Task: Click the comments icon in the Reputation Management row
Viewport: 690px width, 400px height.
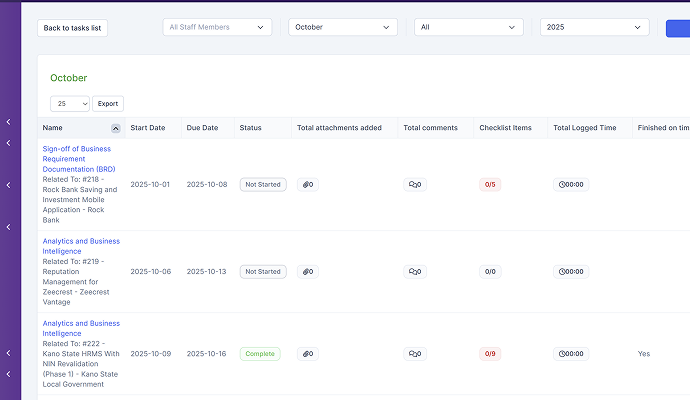Action: 415,272
